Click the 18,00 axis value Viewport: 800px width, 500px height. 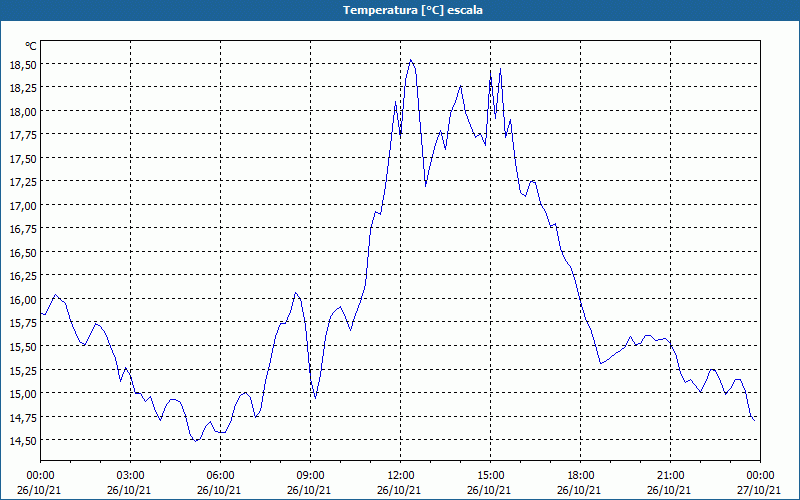pos(23,112)
